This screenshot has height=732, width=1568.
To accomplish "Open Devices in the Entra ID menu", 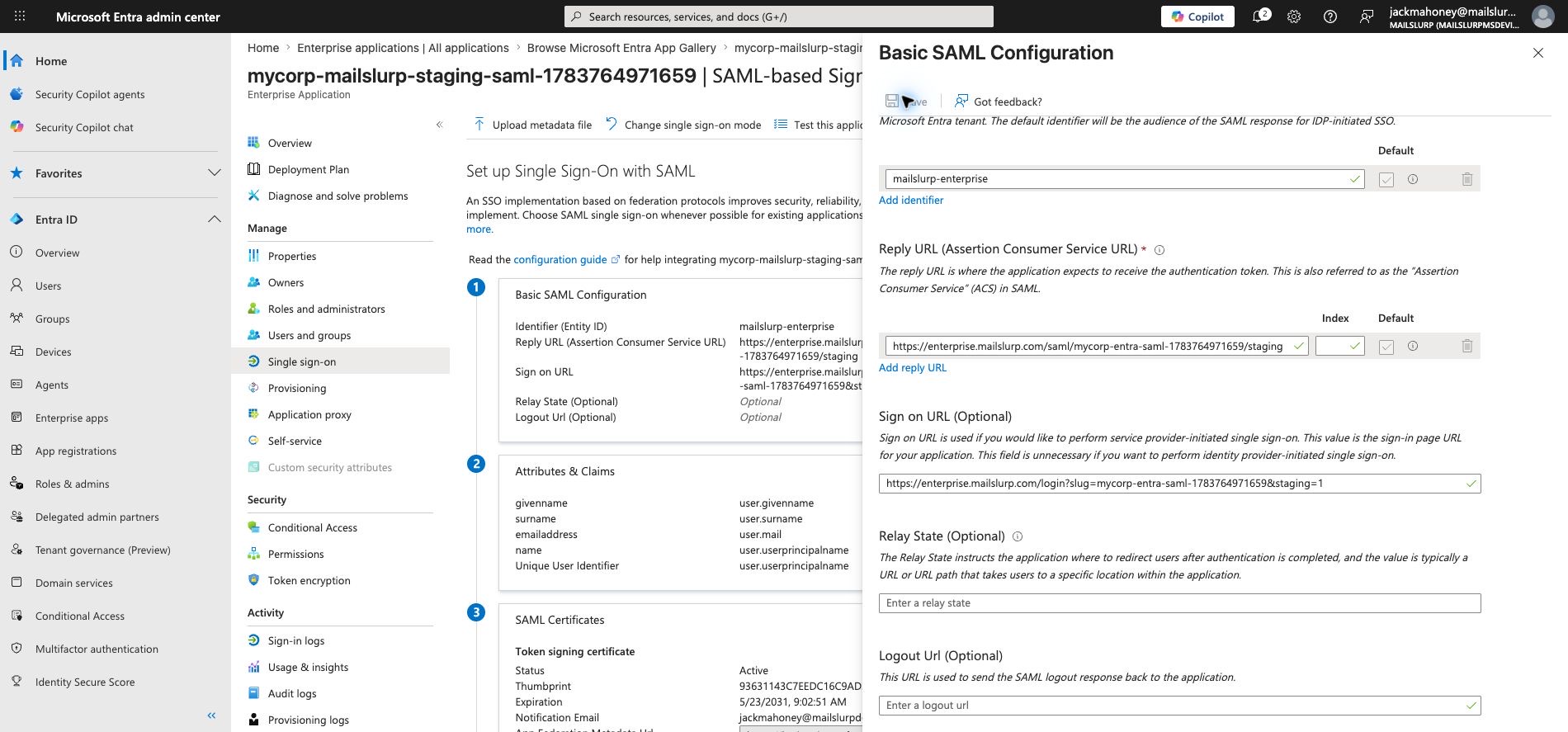I will pyautogui.click(x=53, y=352).
